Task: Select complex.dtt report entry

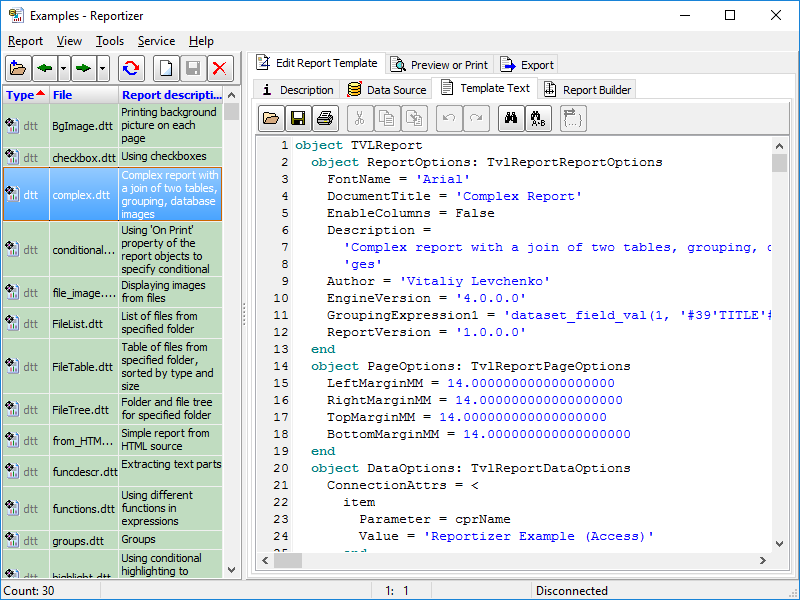Action: point(113,194)
